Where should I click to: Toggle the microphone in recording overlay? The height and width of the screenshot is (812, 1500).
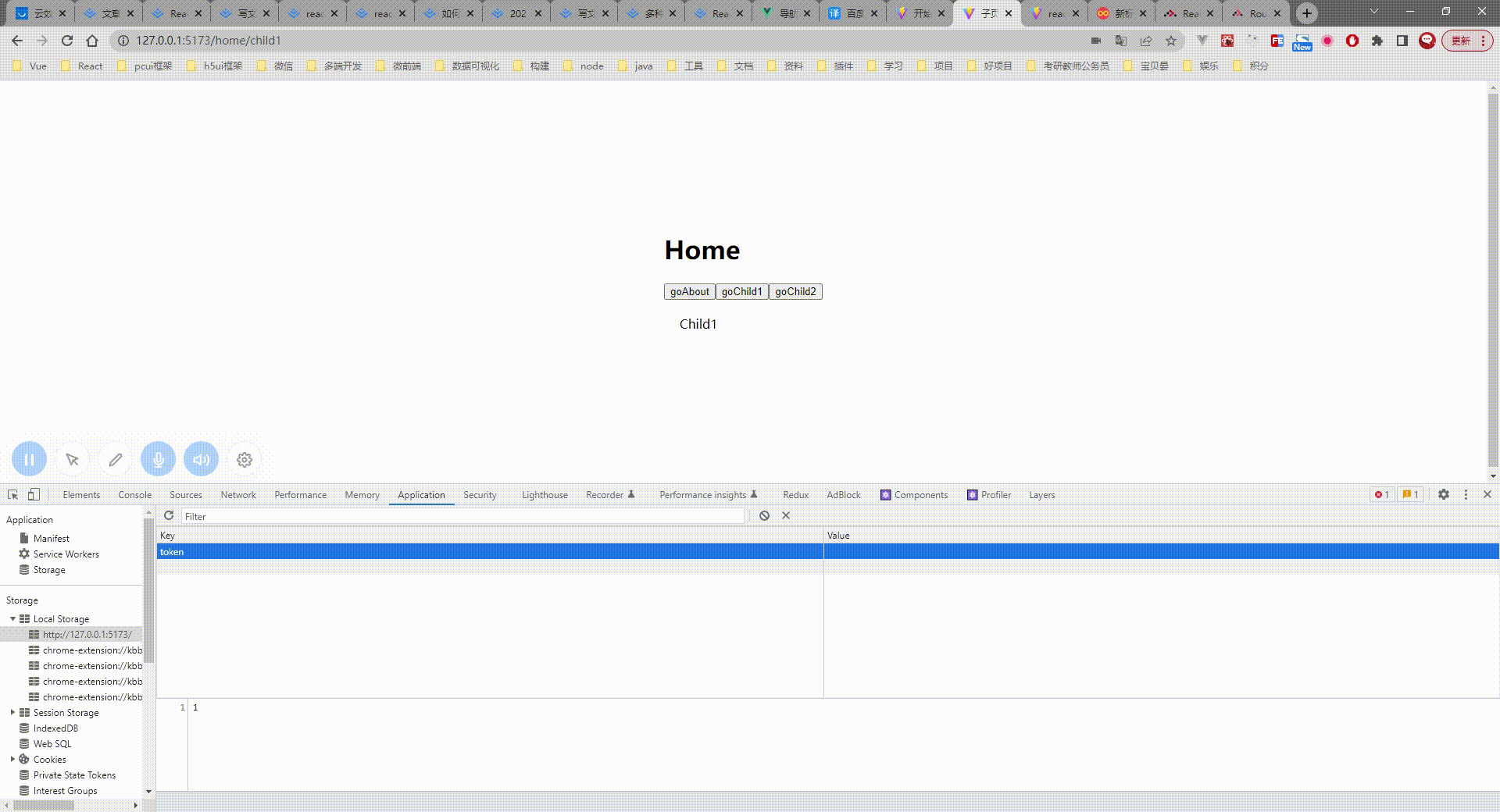point(158,460)
